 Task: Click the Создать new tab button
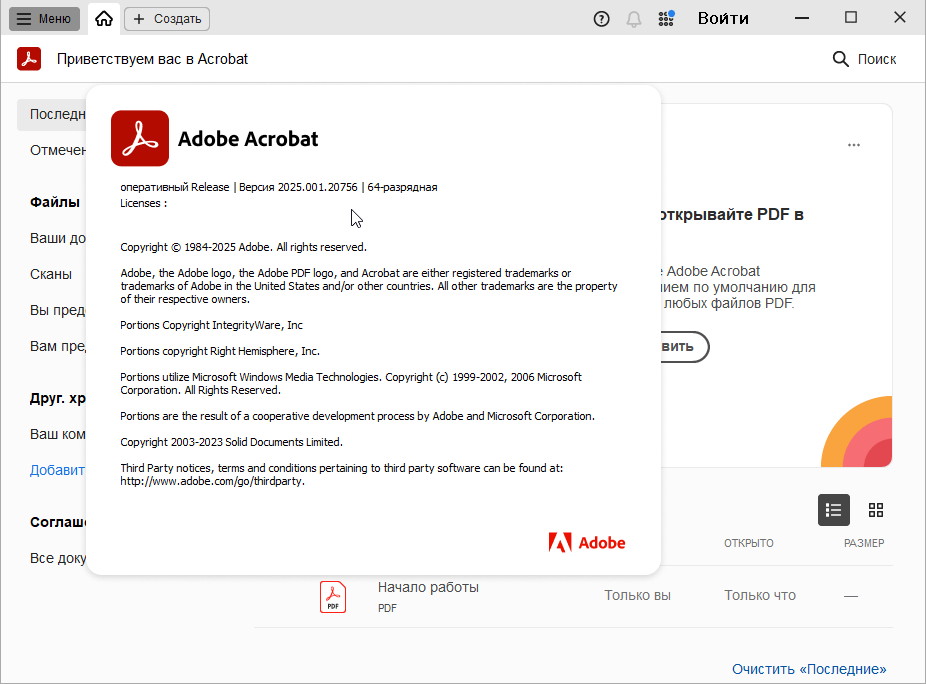click(x=167, y=18)
